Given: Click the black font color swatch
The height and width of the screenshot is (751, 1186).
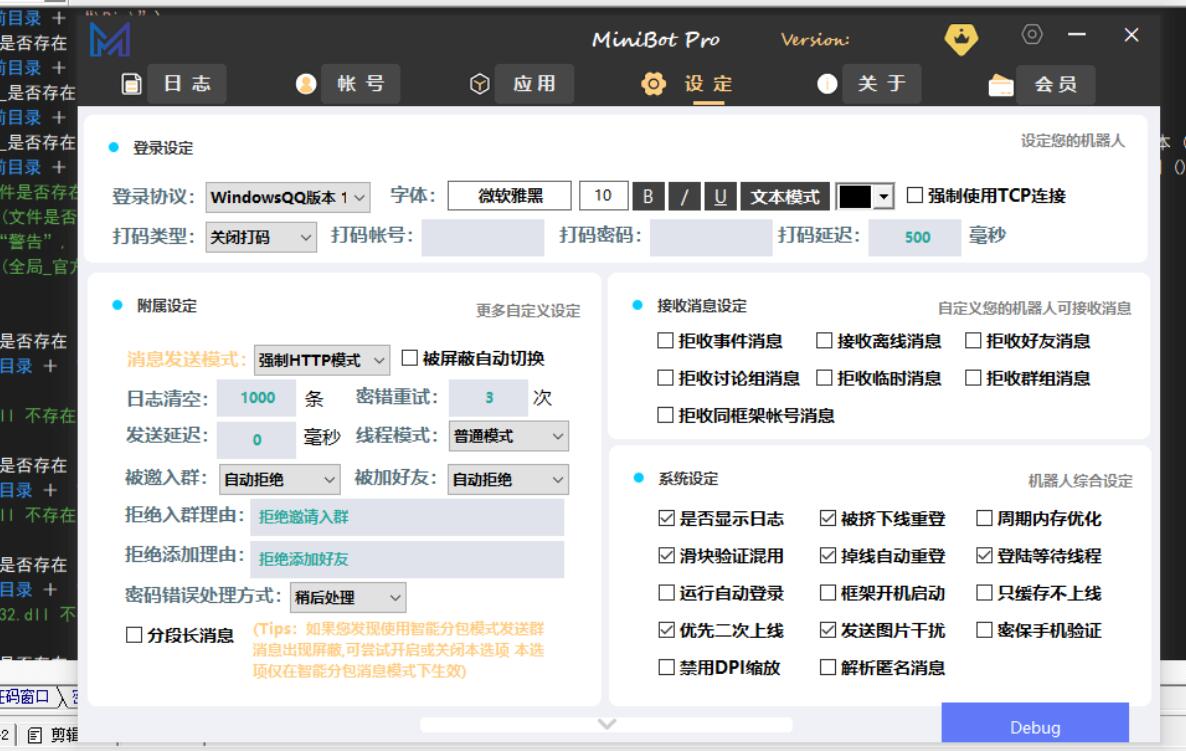Looking at the screenshot, I should (855, 197).
